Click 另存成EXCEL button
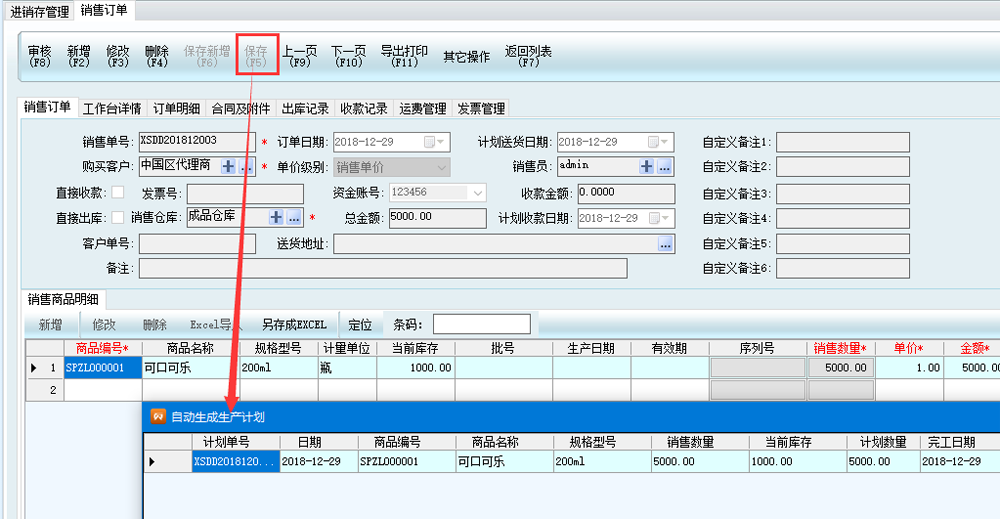Screen dimensions: 1000x519 [294, 325]
